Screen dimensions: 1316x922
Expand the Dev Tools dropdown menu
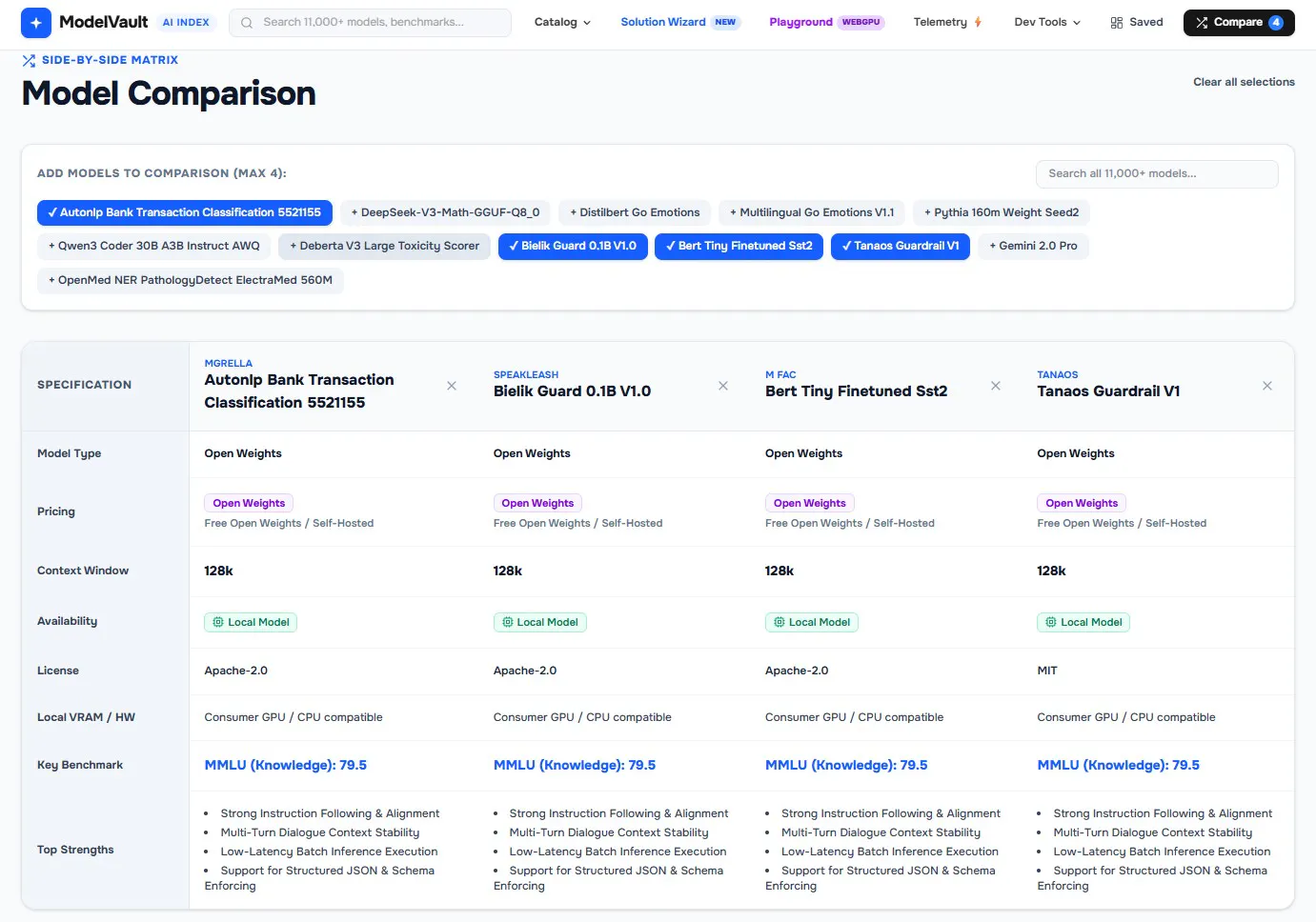tap(1047, 22)
